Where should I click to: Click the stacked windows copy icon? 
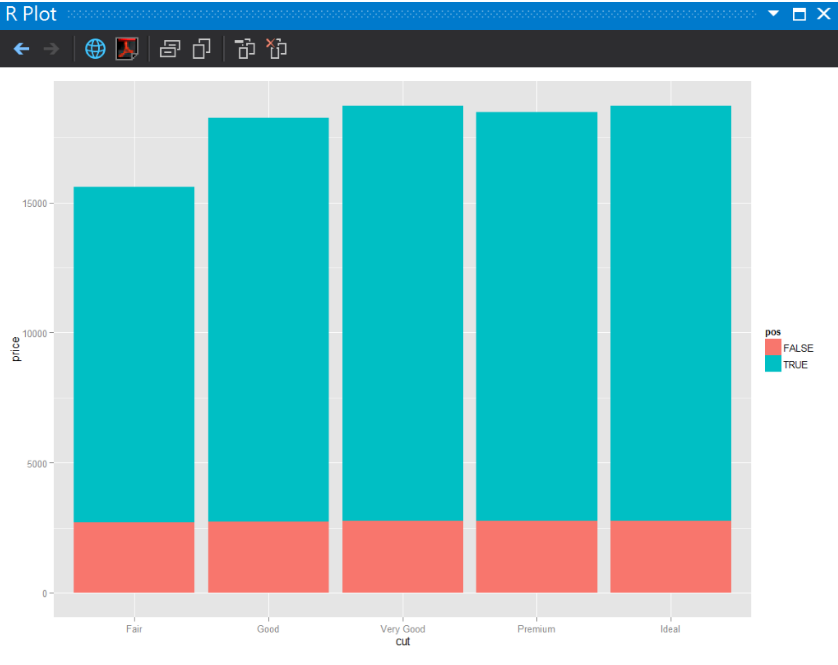click(170, 49)
